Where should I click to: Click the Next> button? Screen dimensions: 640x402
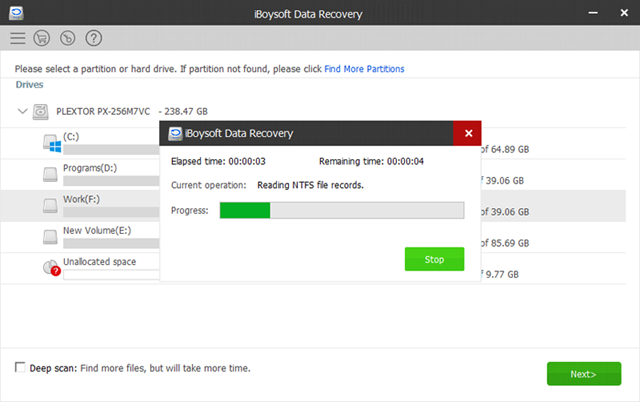[x=584, y=374]
